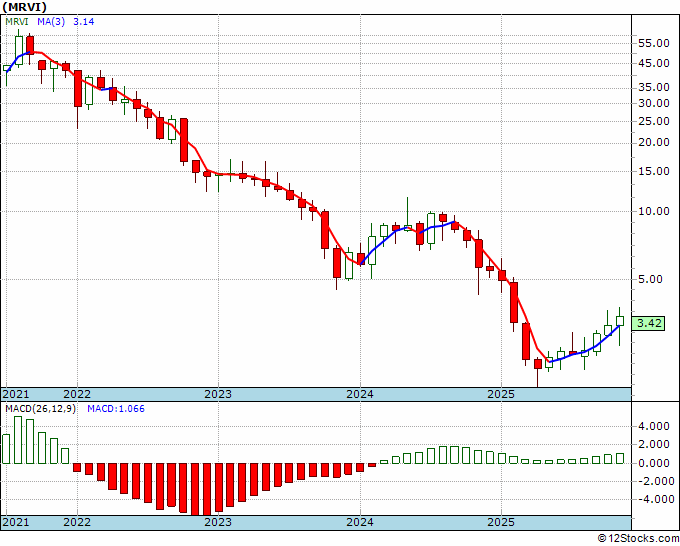Click the (MRVI) chart title
This screenshot has width=680, height=546.
point(24,7)
